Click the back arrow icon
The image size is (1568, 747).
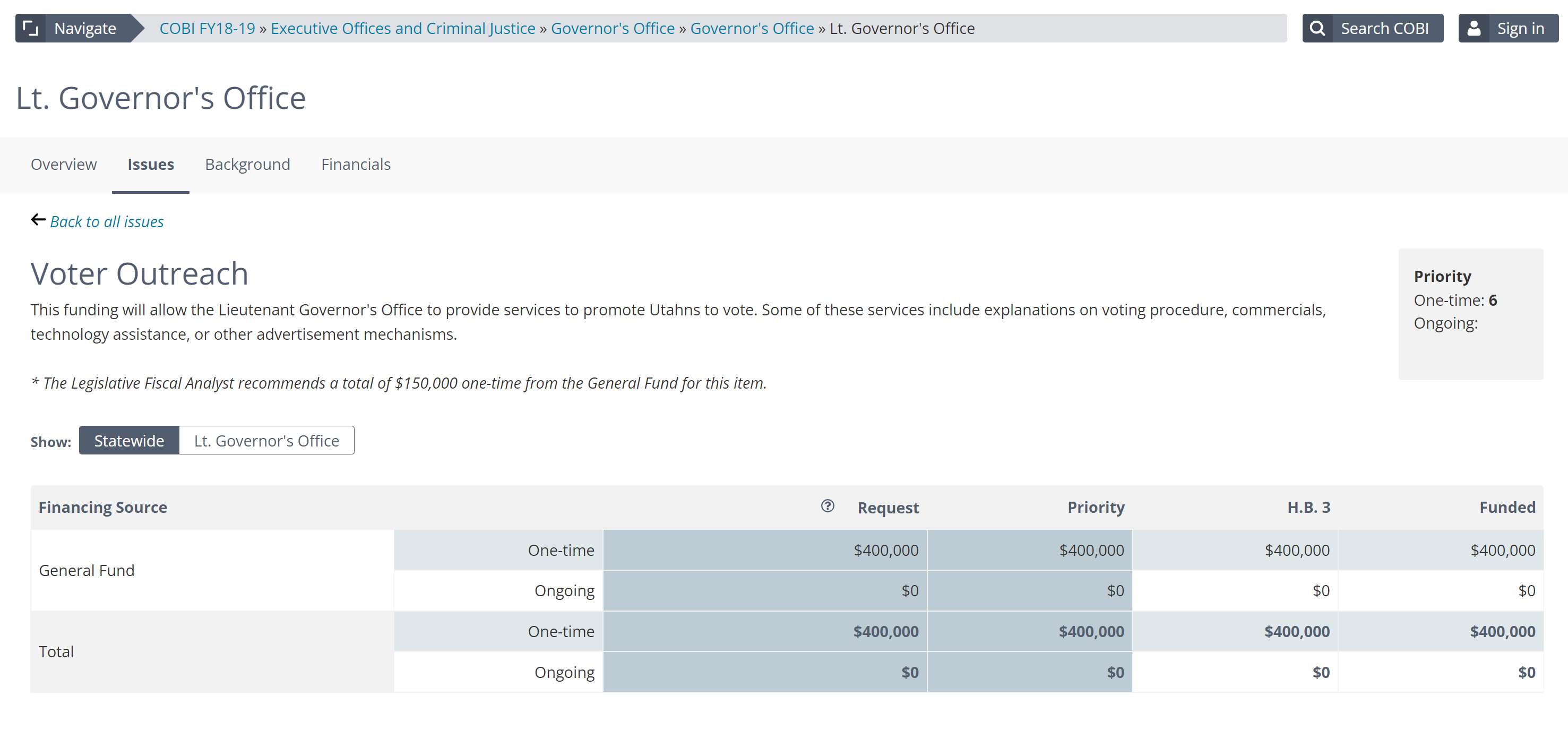click(38, 220)
